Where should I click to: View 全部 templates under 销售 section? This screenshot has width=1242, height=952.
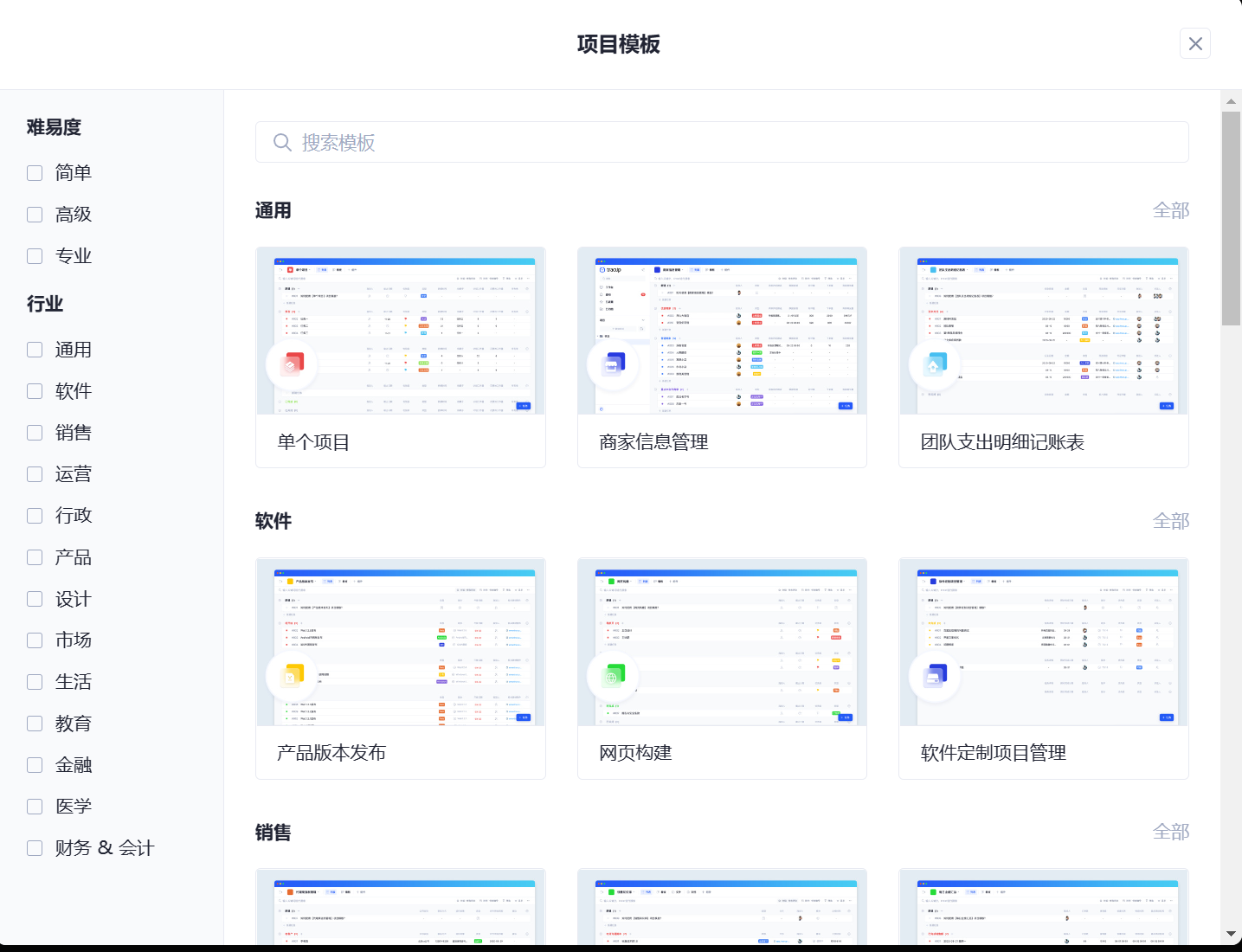click(1170, 832)
